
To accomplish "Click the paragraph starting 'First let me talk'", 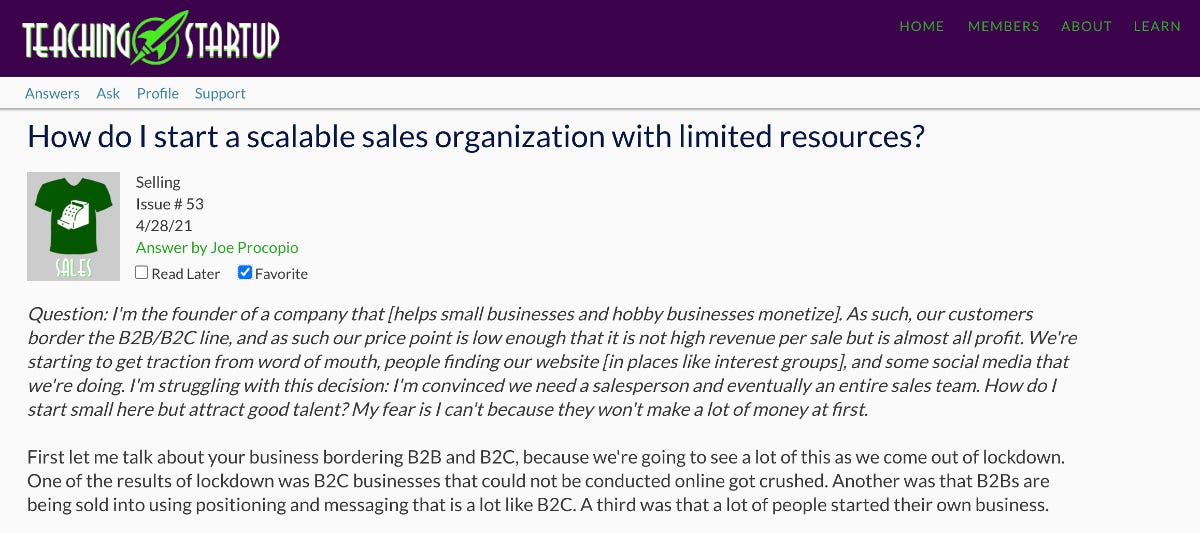I will pyautogui.click(x=546, y=481).
